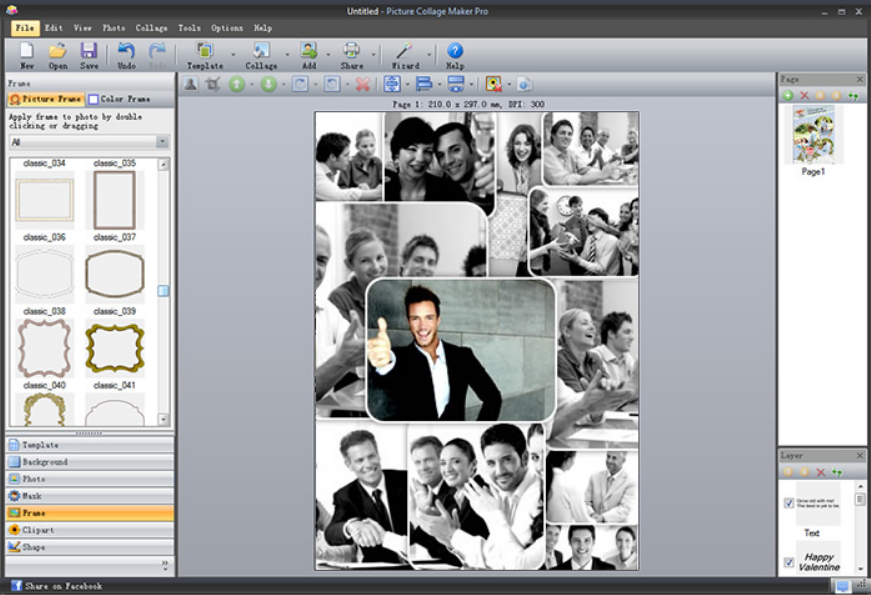Click the last edit toolbar page icon
Image resolution: width=871 pixels, height=595 pixels.
(524, 84)
